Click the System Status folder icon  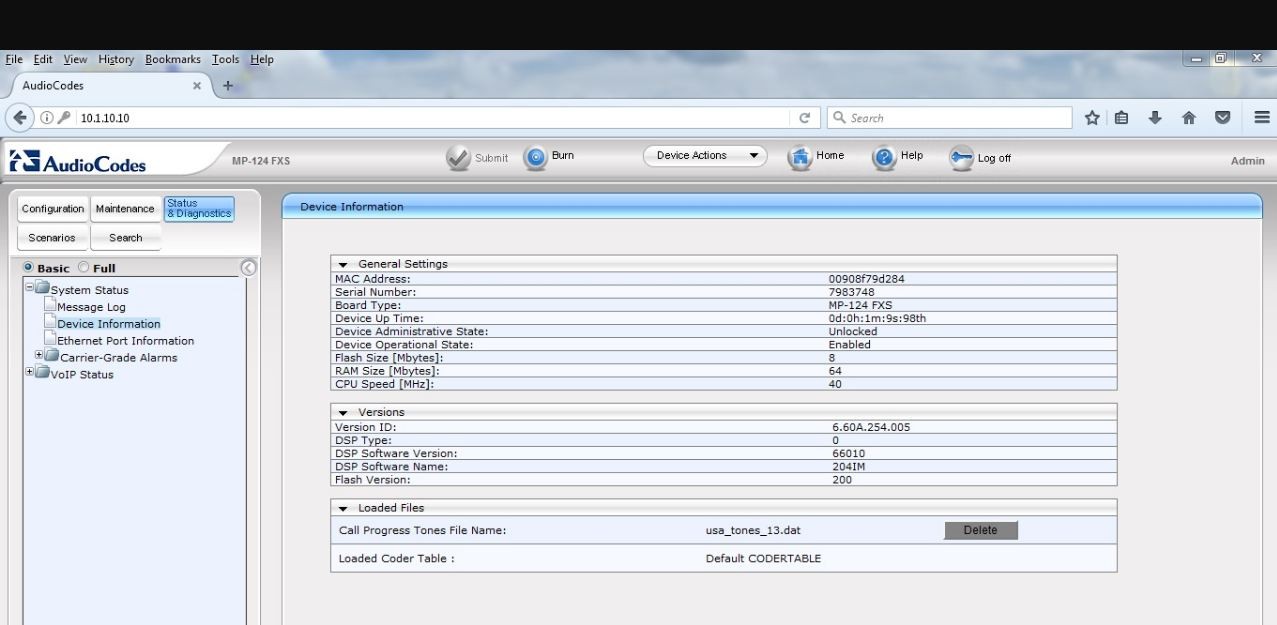pyautogui.click(x=42, y=290)
